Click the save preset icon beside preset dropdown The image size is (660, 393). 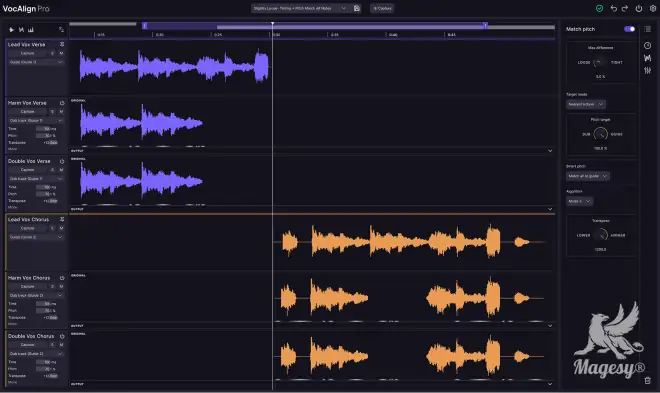click(x=357, y=8)
